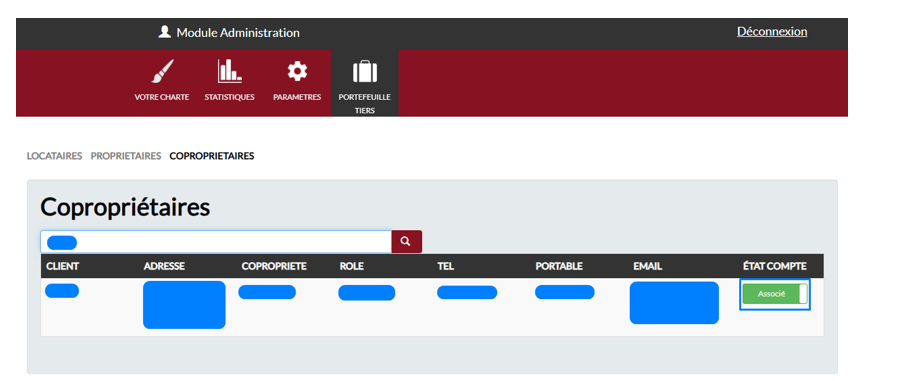Click the CLIENT column header
Image resolution: width=898 pixels, height=381 pixels.
coord(62,266)
